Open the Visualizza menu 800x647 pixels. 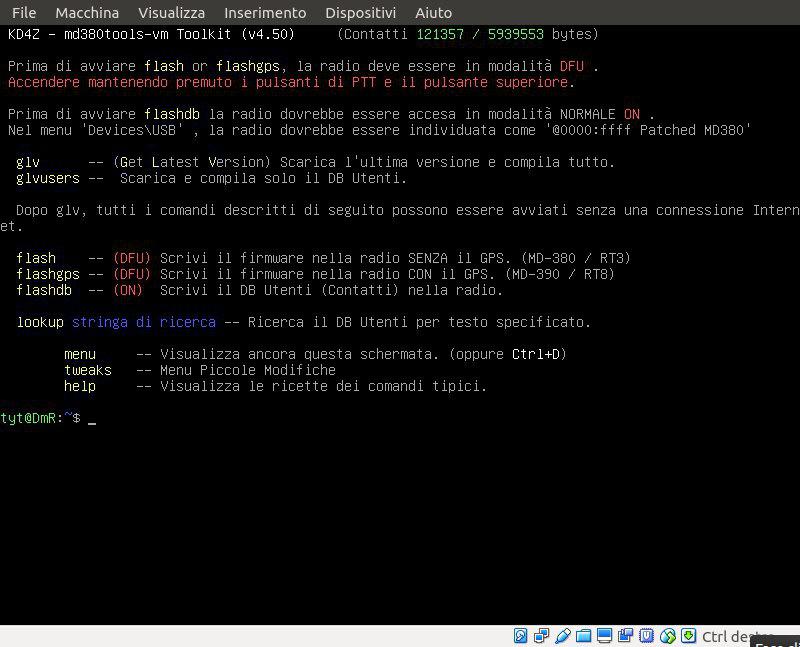[x=171, y=13]
